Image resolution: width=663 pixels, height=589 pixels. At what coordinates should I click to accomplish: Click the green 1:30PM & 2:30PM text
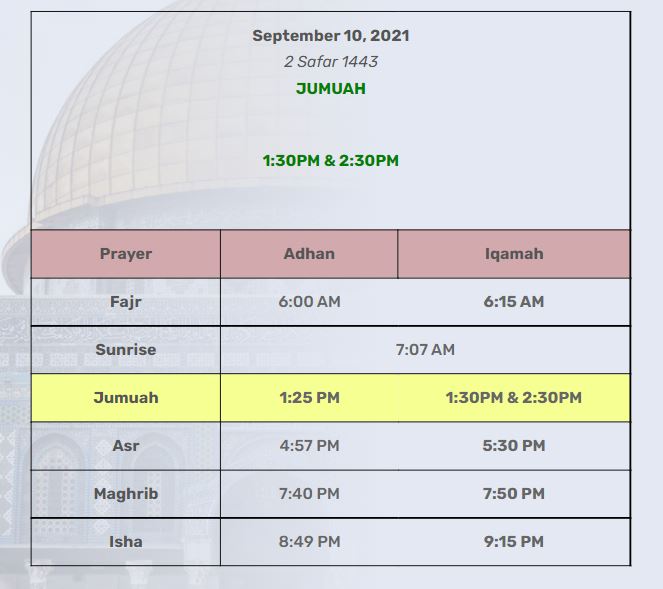point(331,161)
